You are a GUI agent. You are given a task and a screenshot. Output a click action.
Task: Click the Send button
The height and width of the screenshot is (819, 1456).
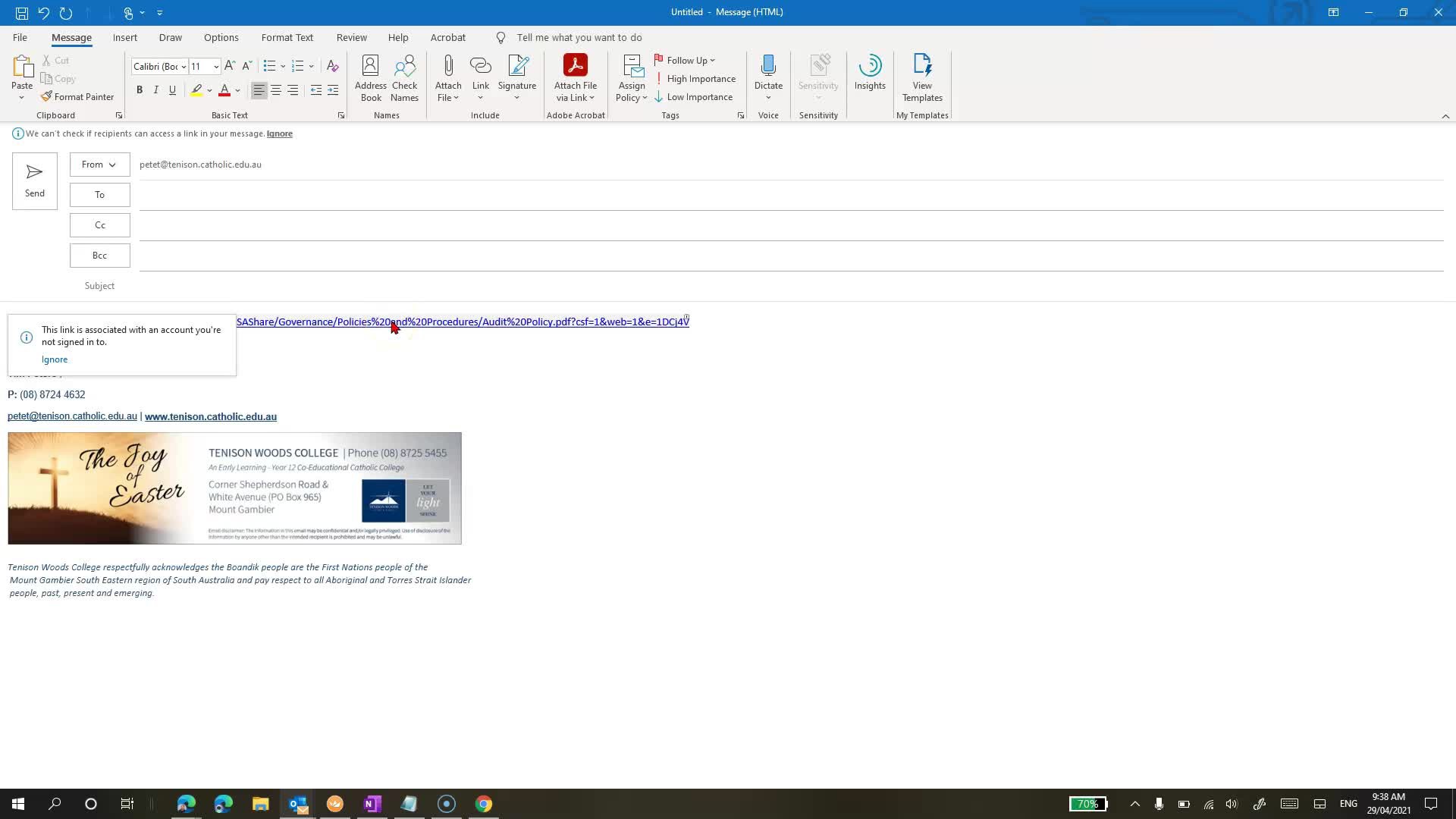(x=35, y=180)
